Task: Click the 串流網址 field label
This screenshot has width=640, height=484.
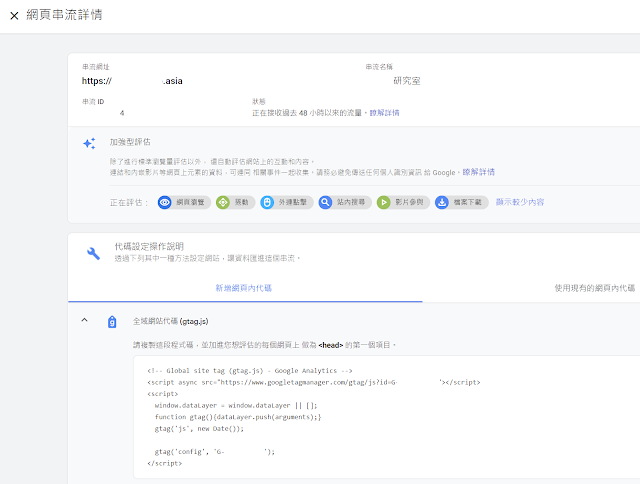Action: coord(96,67)
